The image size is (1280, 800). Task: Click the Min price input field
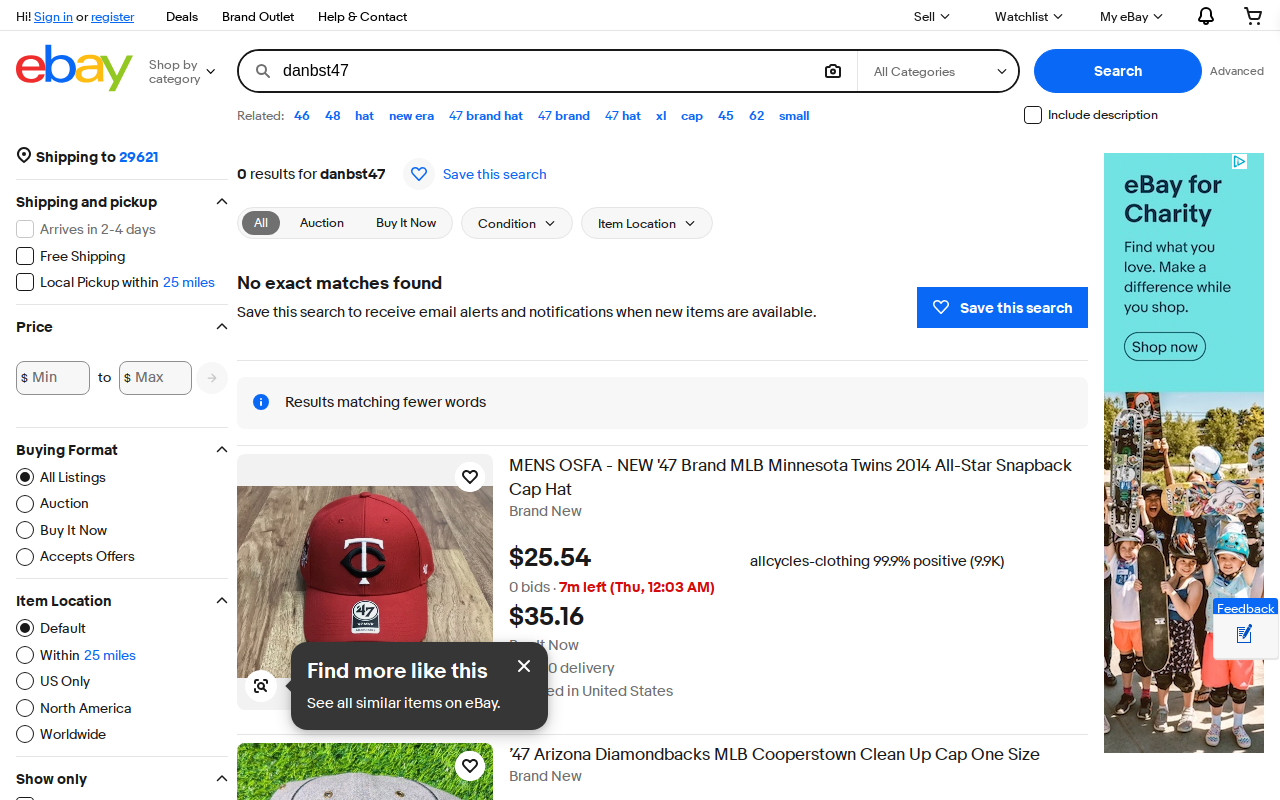click(53, 378)
